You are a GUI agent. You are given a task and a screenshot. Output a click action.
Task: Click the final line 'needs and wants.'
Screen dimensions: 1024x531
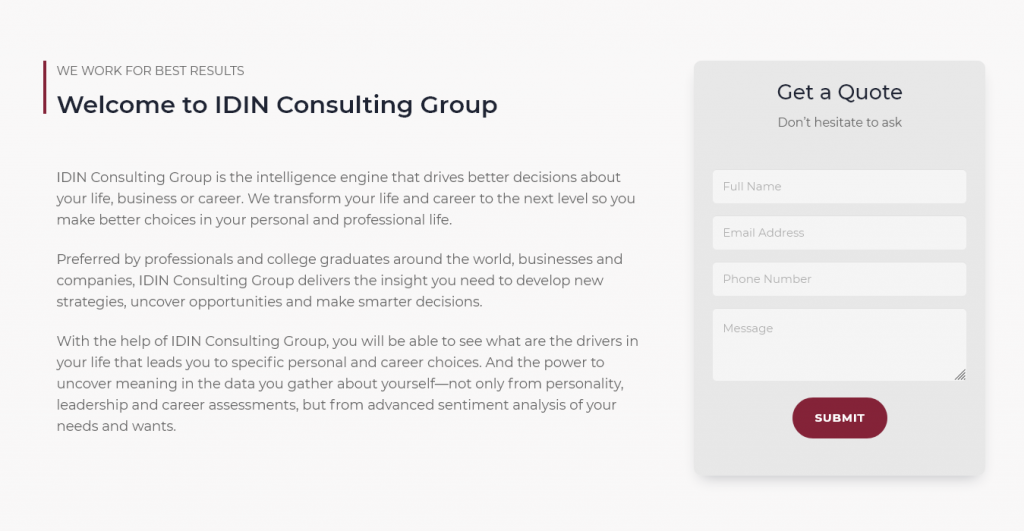coord(116,426)
